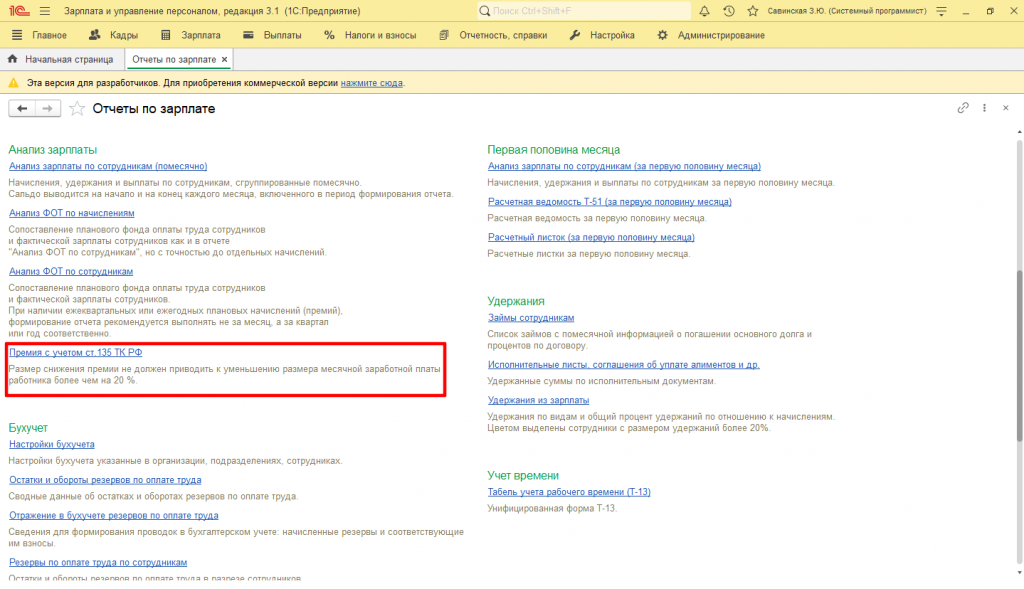This screenshot has width=1024, height=589.
Task: Open Анализ ФОТ по начислениям report
Action: click(x=72, y=213)
